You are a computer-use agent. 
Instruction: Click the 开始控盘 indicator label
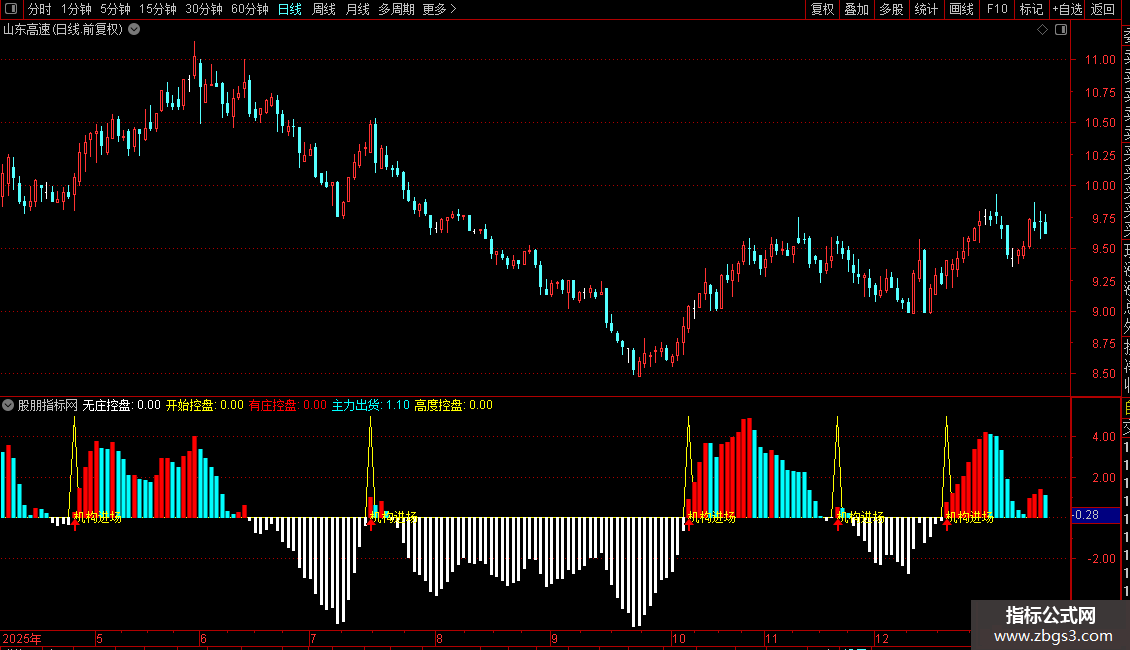190,405
